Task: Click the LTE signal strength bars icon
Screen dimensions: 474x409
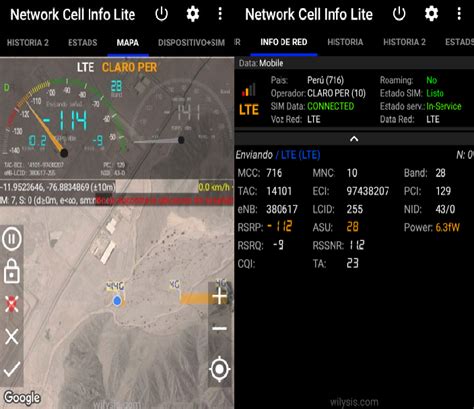Action: click(x=249, y=89)
